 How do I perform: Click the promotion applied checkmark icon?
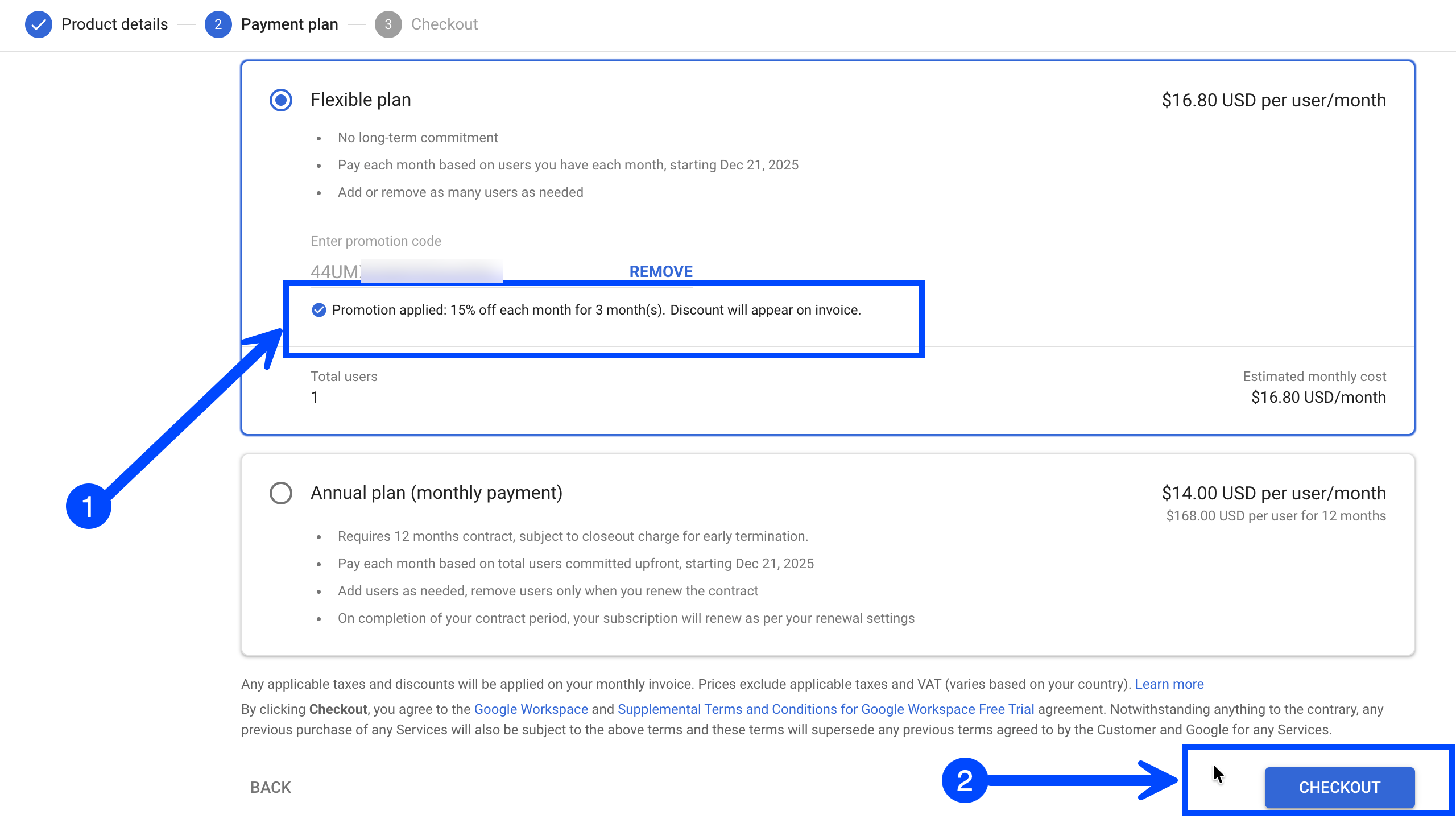point(319,310)
